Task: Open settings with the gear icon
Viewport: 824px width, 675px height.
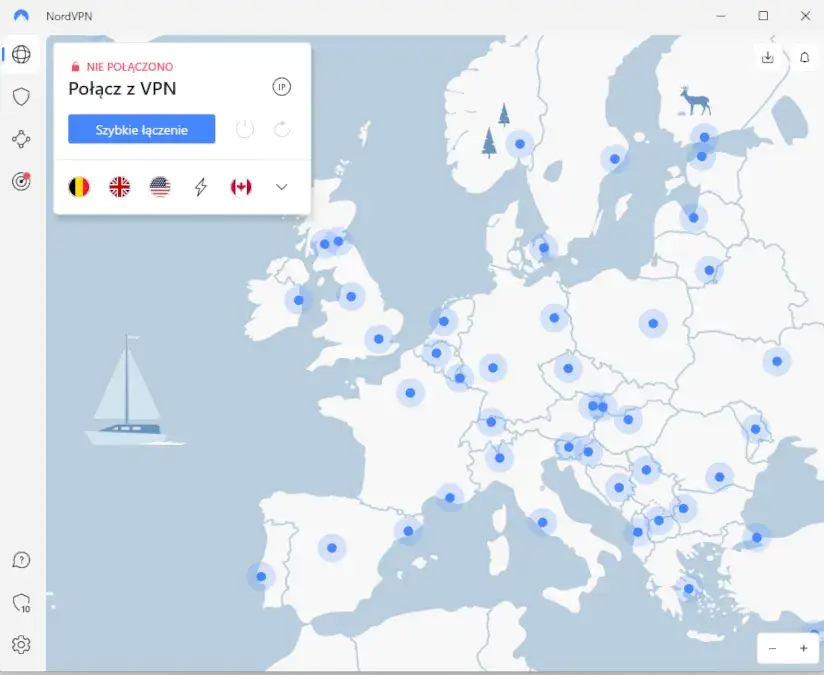Action: coord(21,645)
